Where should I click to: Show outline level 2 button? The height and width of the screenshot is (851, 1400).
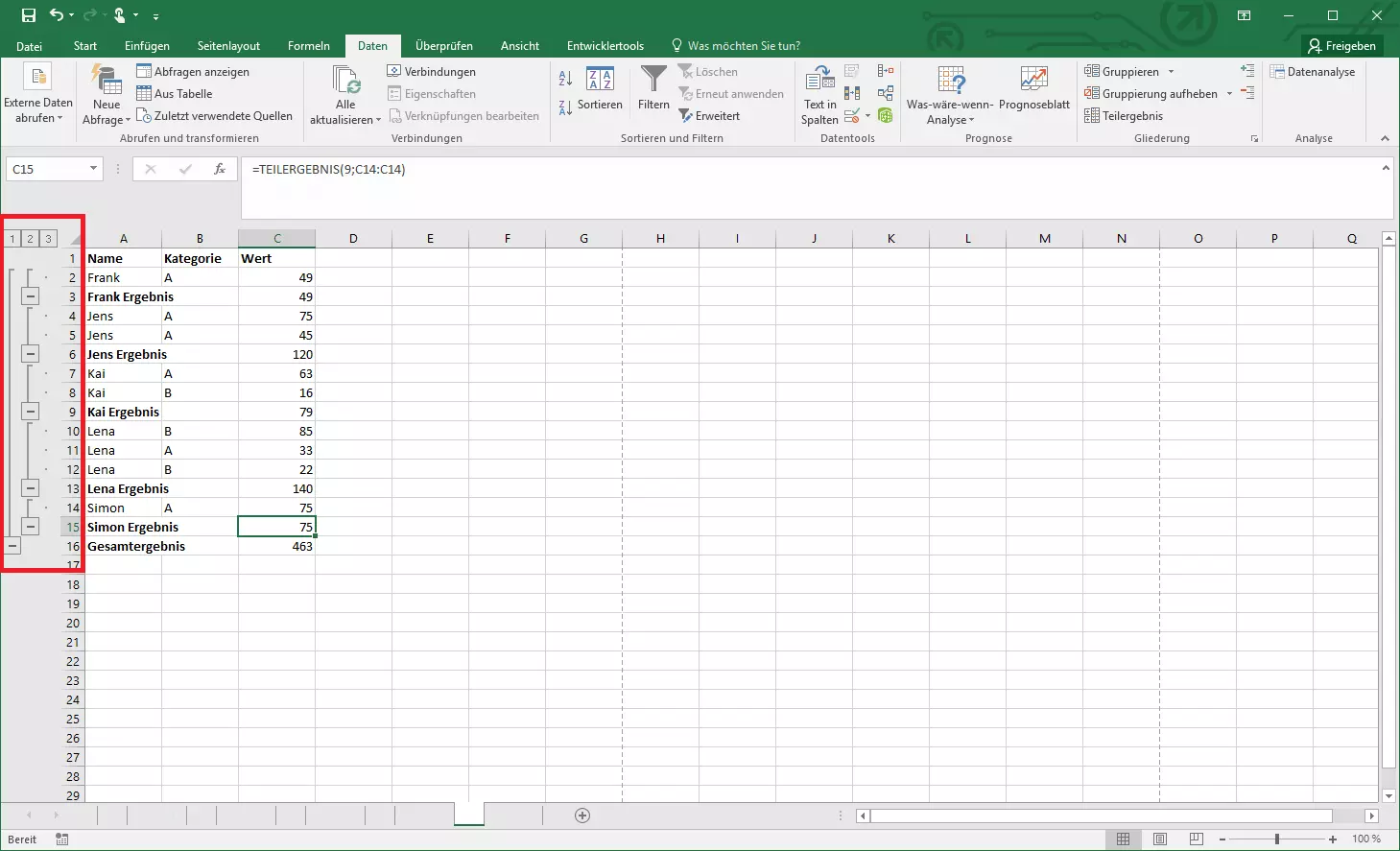tap(30, 239)
